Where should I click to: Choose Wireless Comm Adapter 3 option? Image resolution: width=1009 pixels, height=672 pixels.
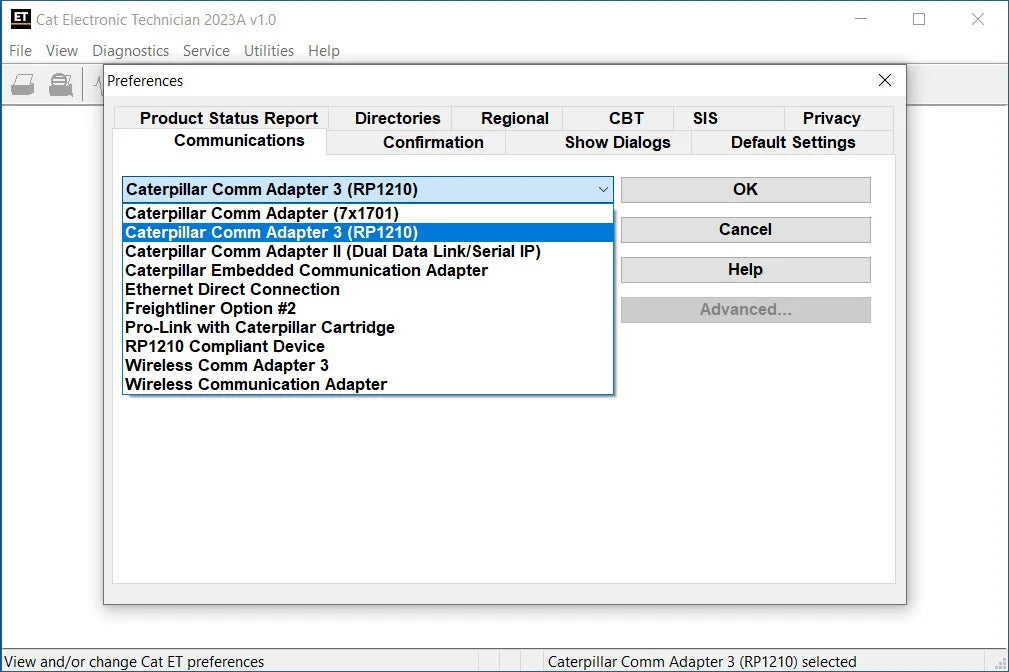click(x=367, y=366)
